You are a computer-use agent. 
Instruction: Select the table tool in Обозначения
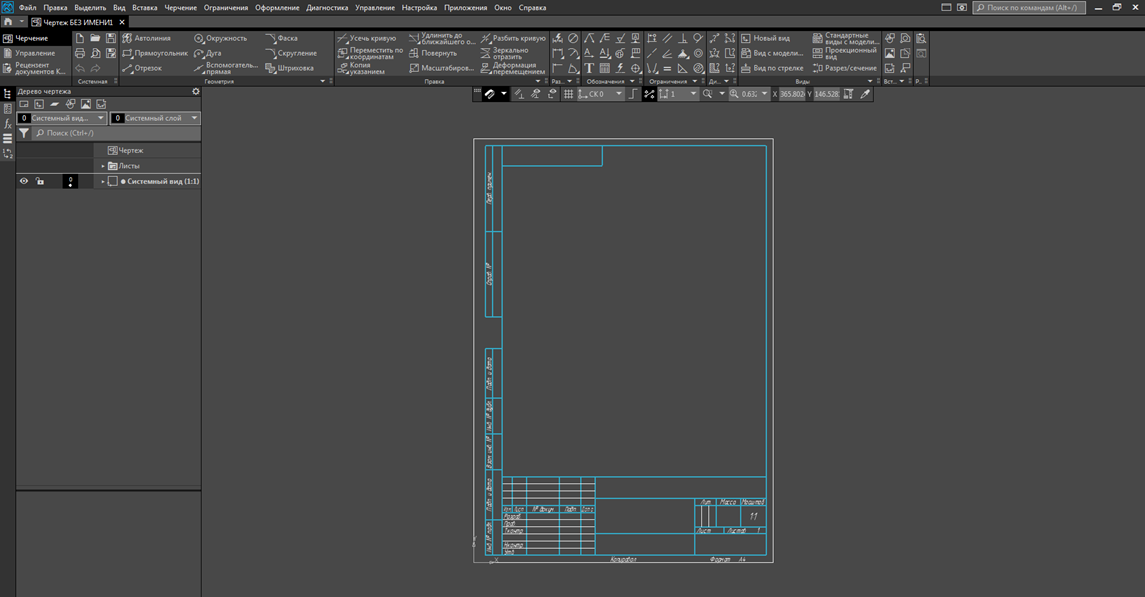(605, 68)
